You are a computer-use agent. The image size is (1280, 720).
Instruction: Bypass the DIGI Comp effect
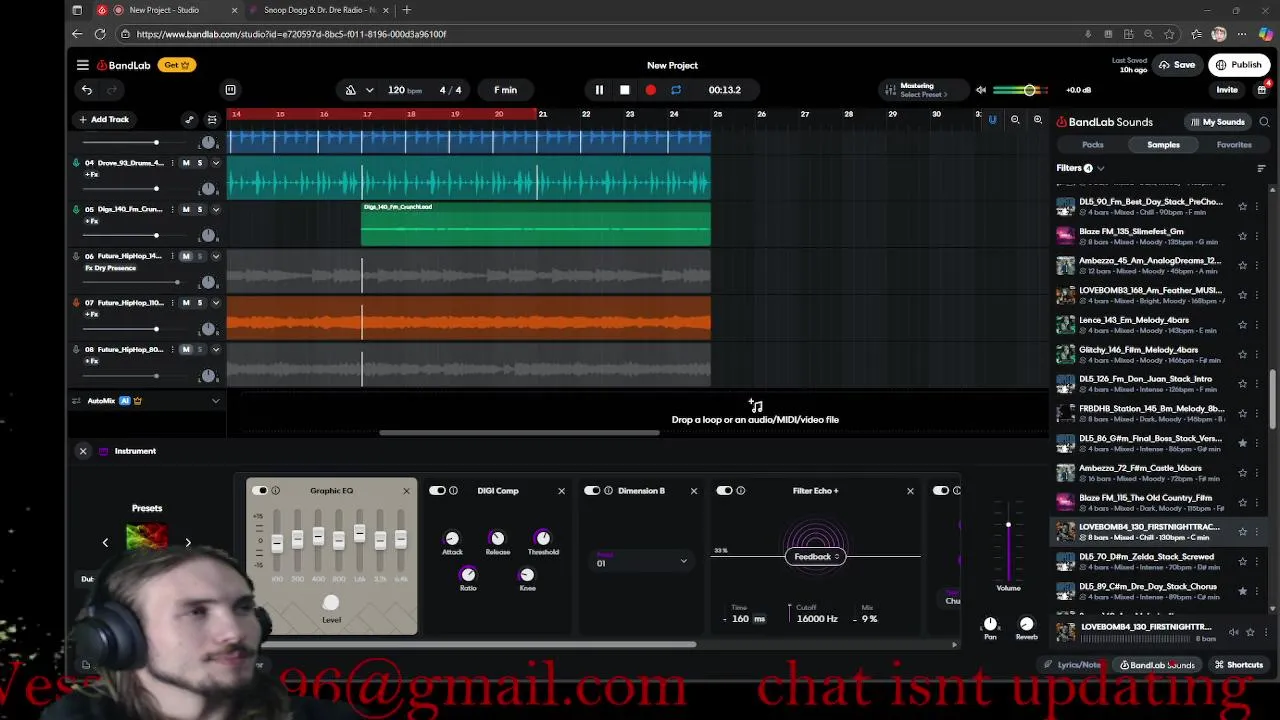437,491
